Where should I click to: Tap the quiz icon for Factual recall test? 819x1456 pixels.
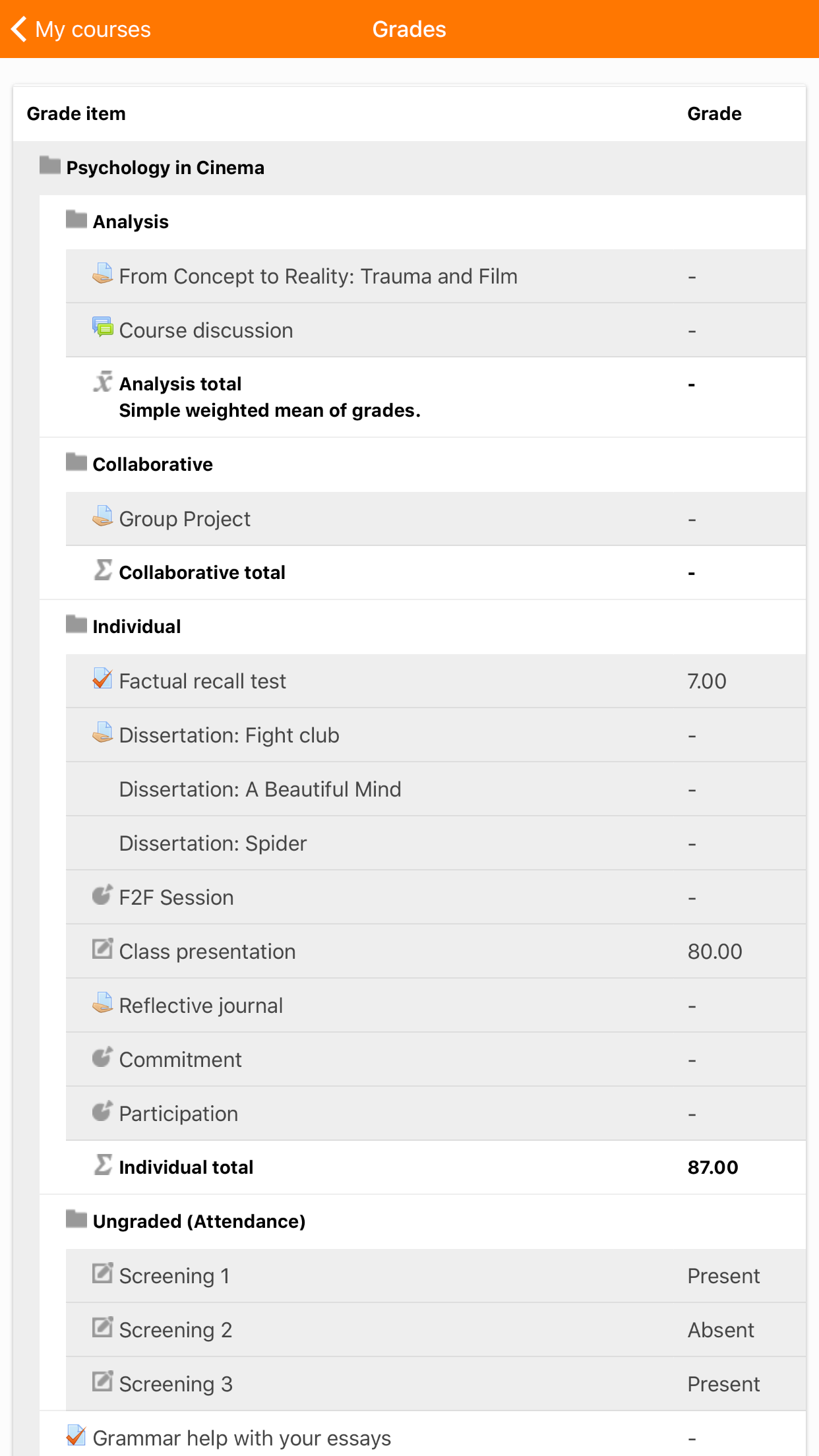tap(102, 678)
